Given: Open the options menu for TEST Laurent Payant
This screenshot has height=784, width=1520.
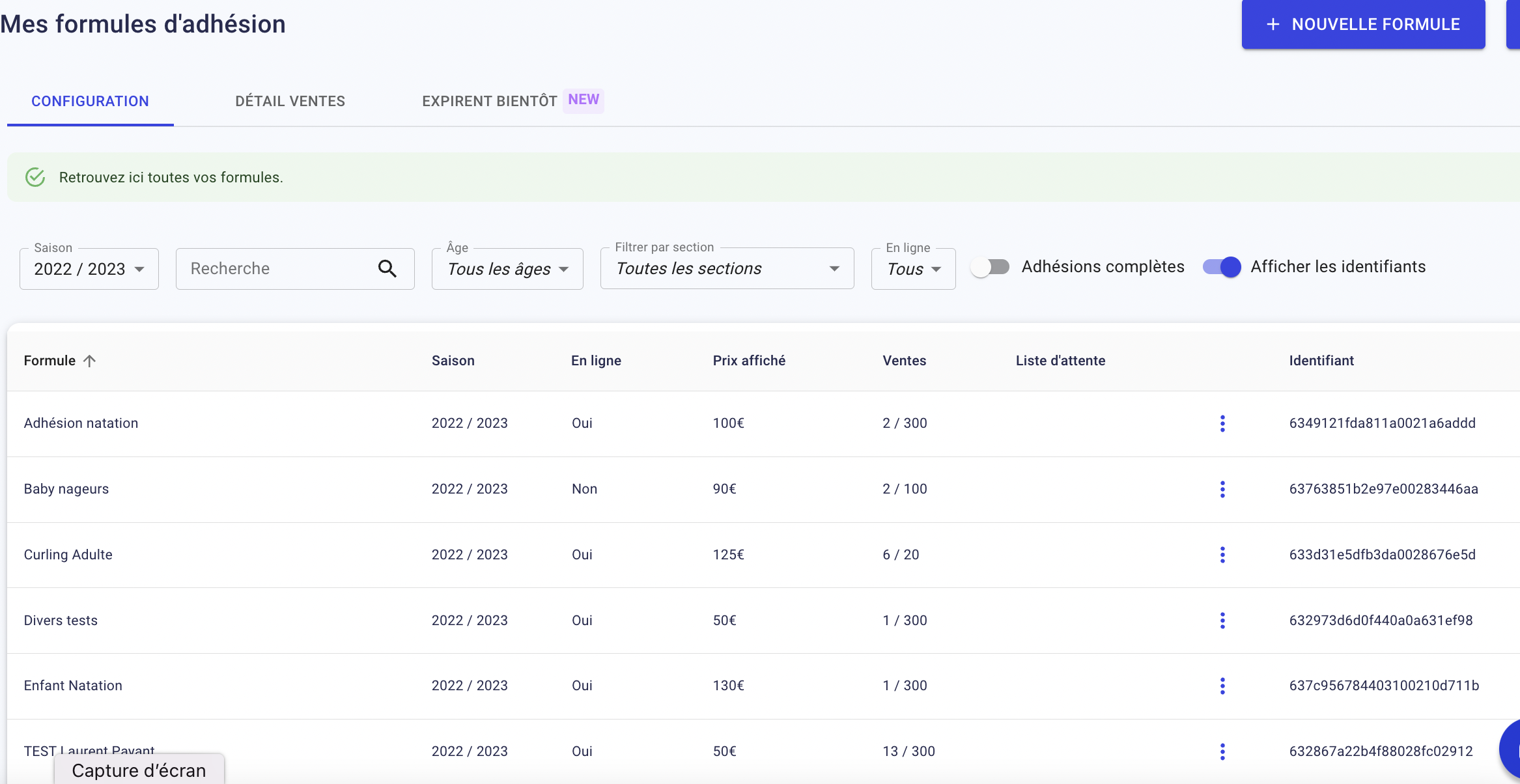Looking at the screenshot, I should pyautogui.click(x=1222, y=751).
